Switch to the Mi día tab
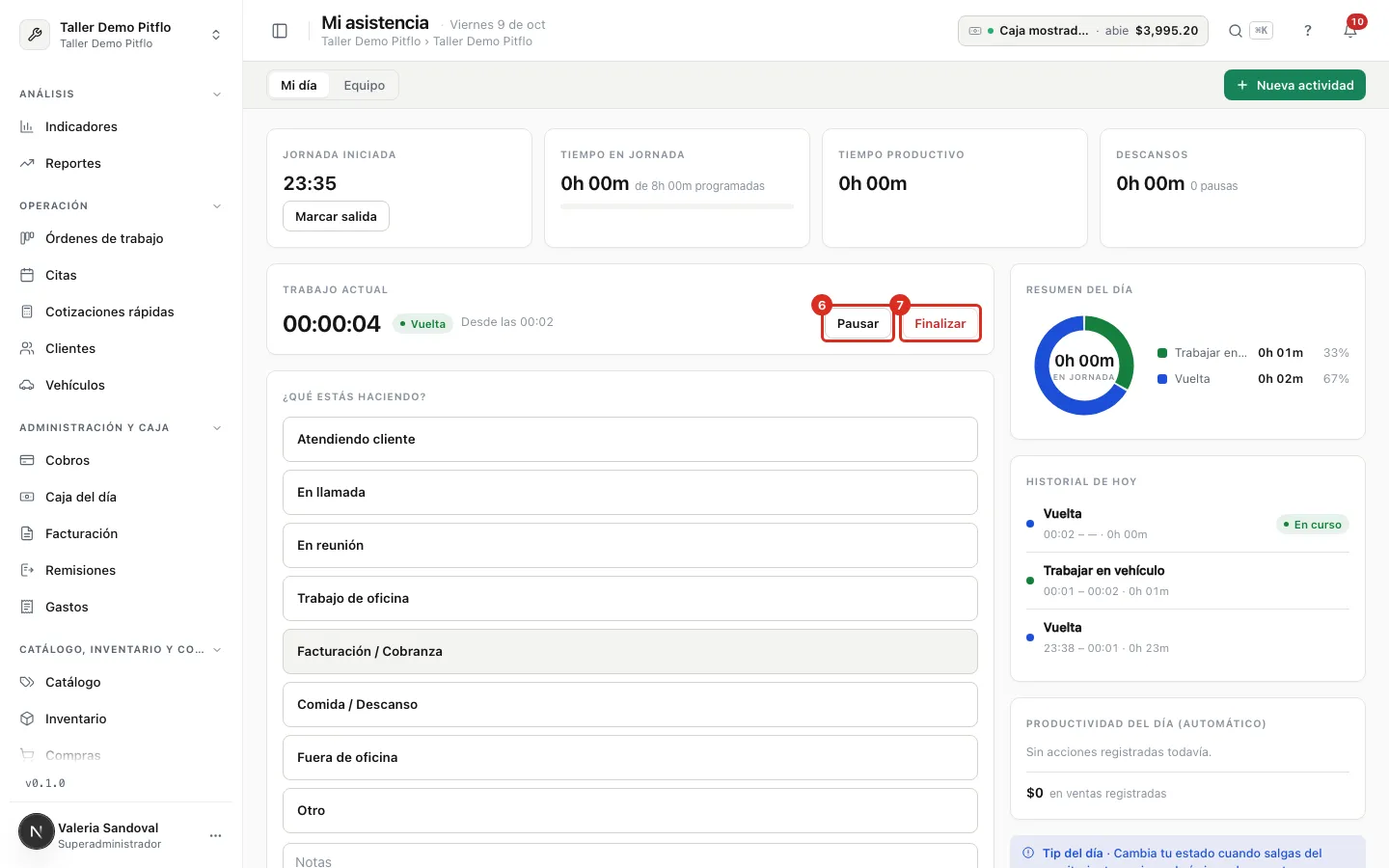Viewport: 1389px width, 868px height. pyautogui.click(x=298, y=85)
